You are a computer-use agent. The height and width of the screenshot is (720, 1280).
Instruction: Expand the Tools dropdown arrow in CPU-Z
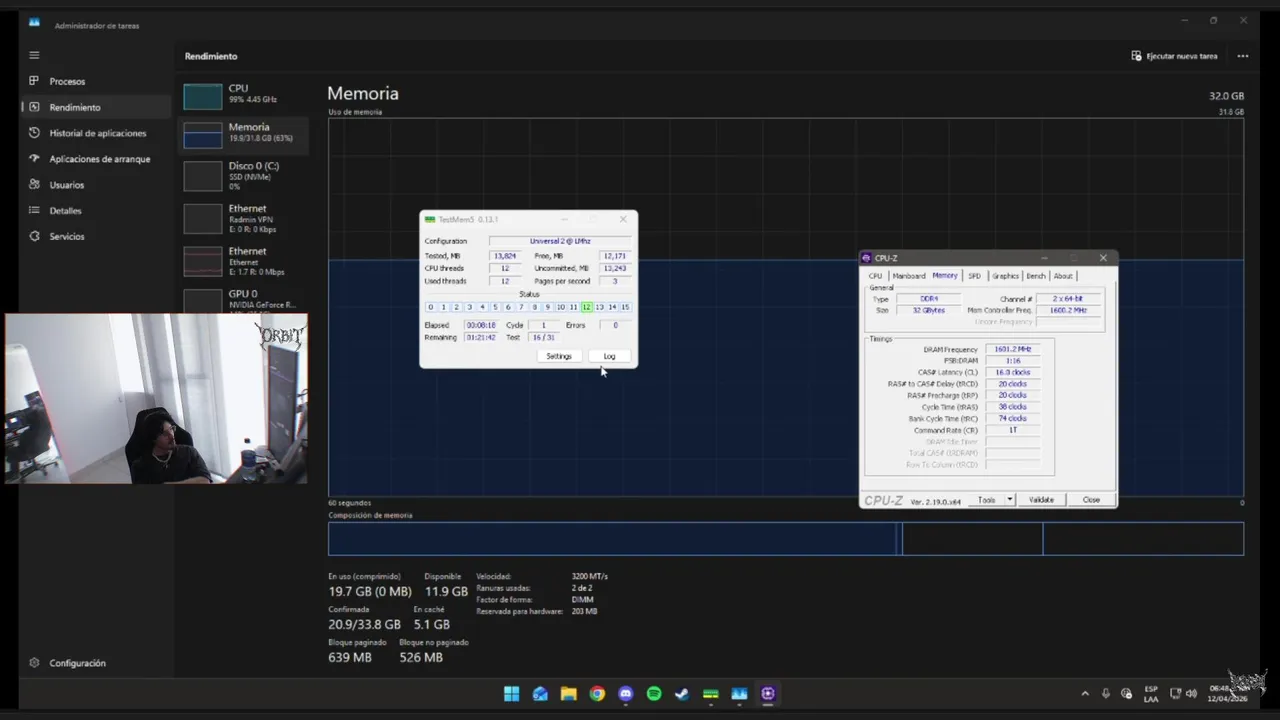(x=1010, y=500)
